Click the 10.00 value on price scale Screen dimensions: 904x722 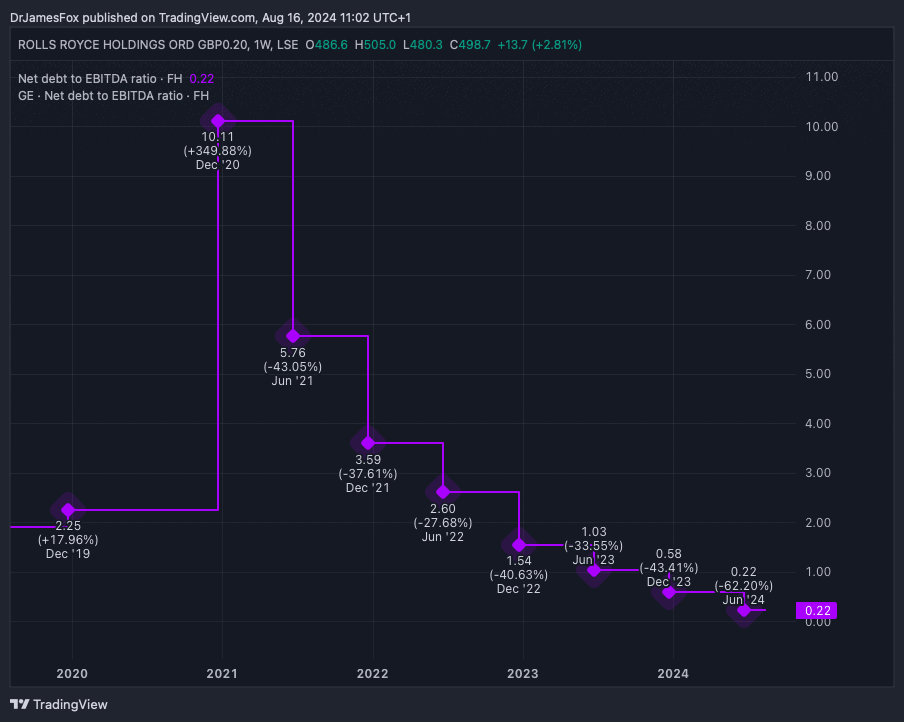pos(821,126)
